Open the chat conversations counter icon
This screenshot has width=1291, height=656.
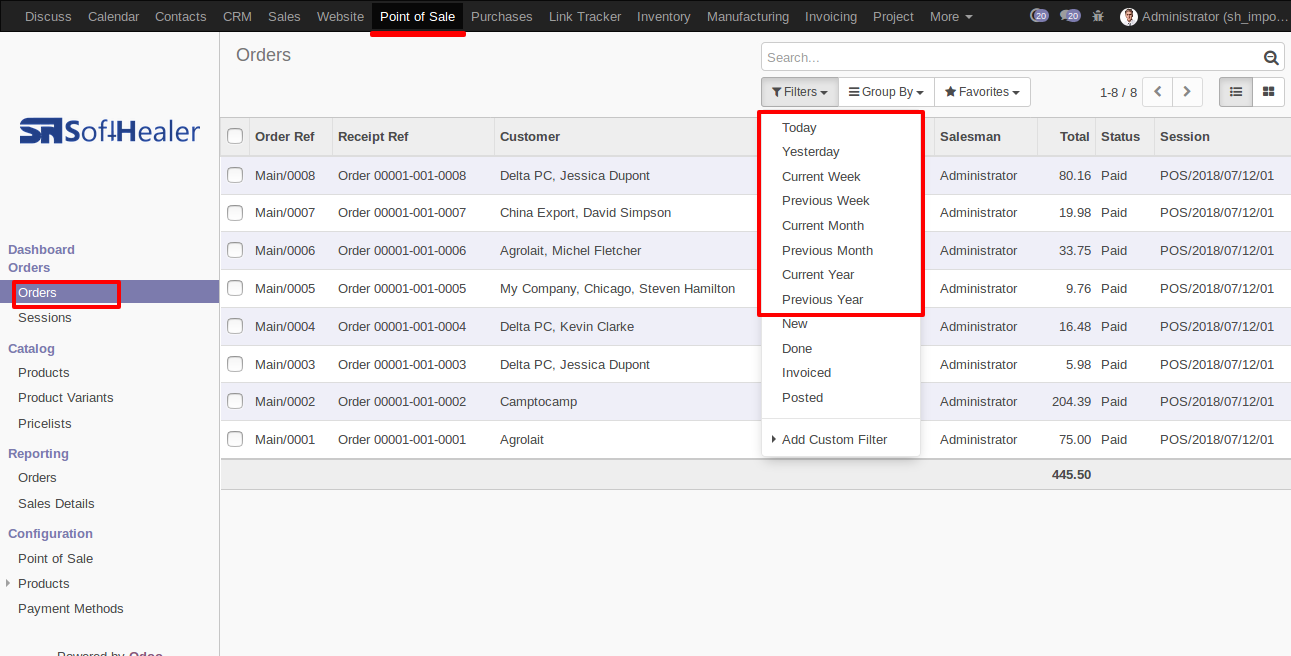pos(1070,16)
